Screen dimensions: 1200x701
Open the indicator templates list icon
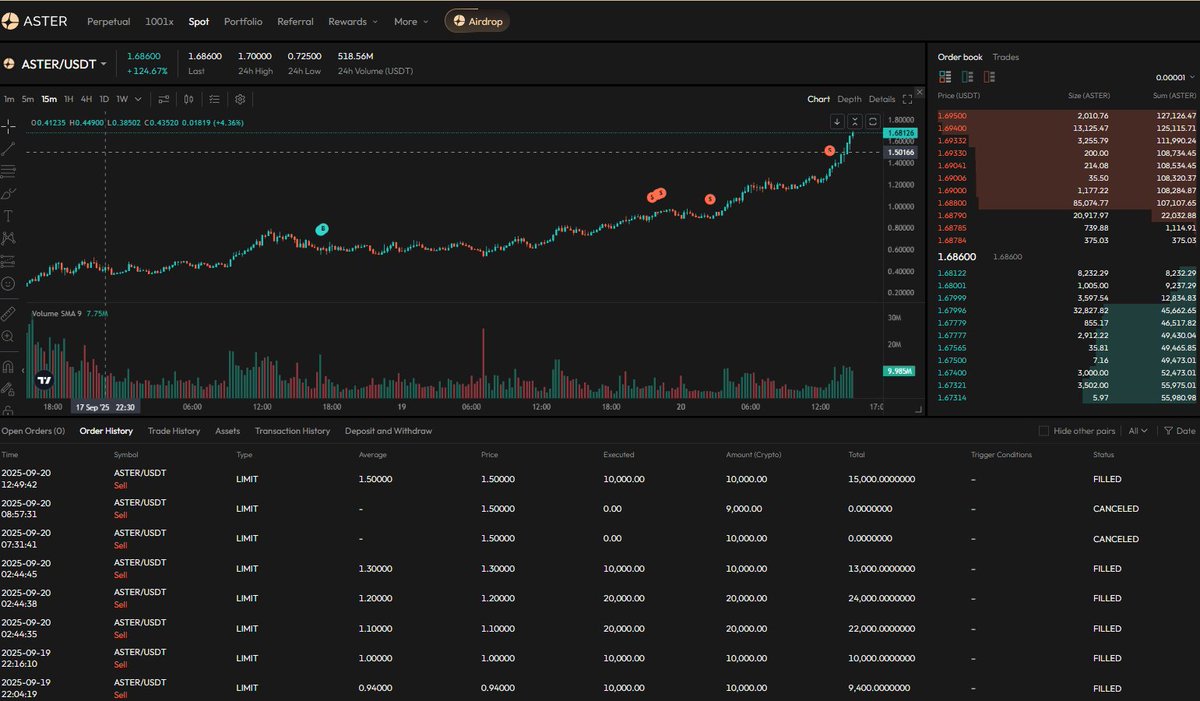point(214,99)
